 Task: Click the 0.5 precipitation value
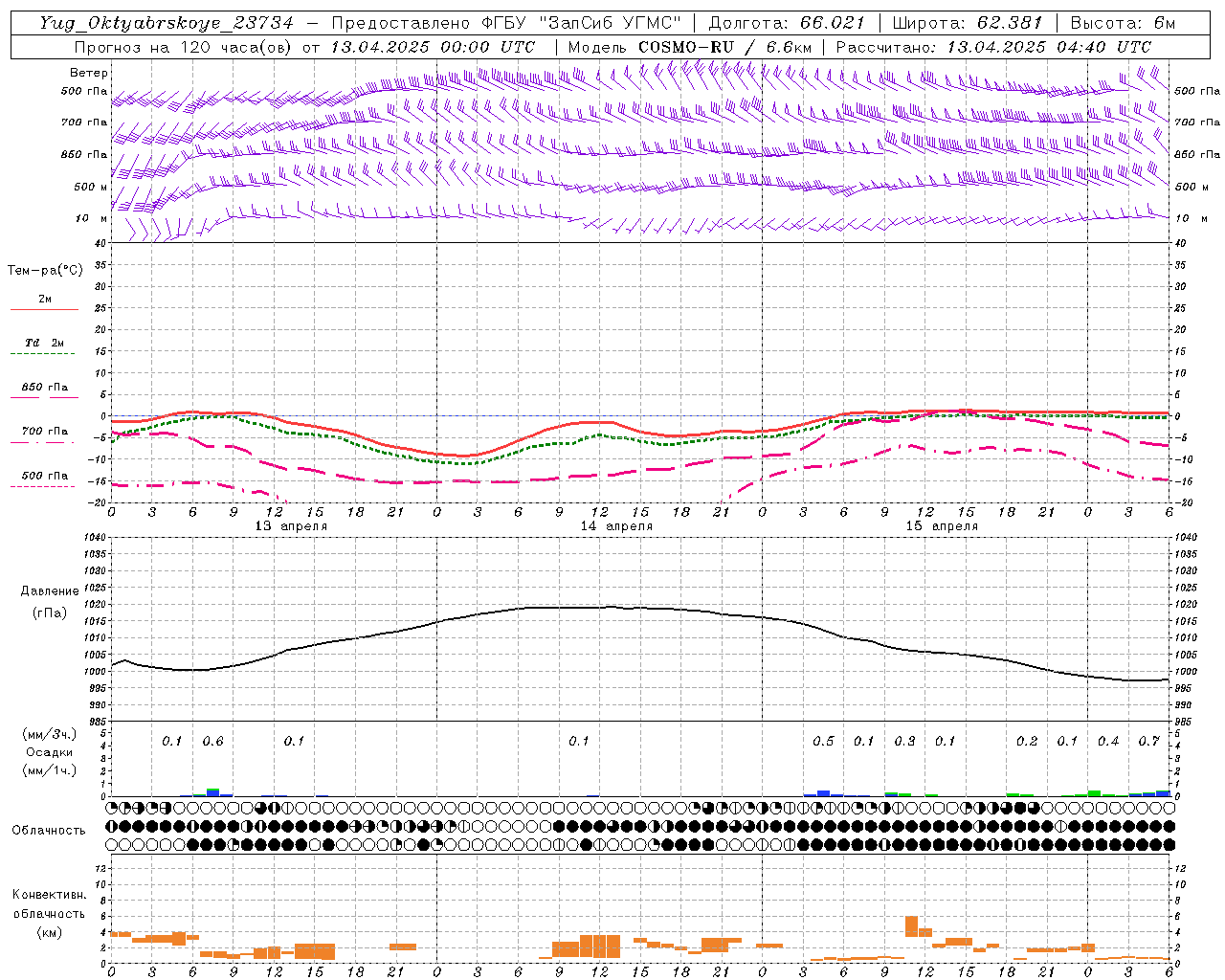(x=823, y=742)
